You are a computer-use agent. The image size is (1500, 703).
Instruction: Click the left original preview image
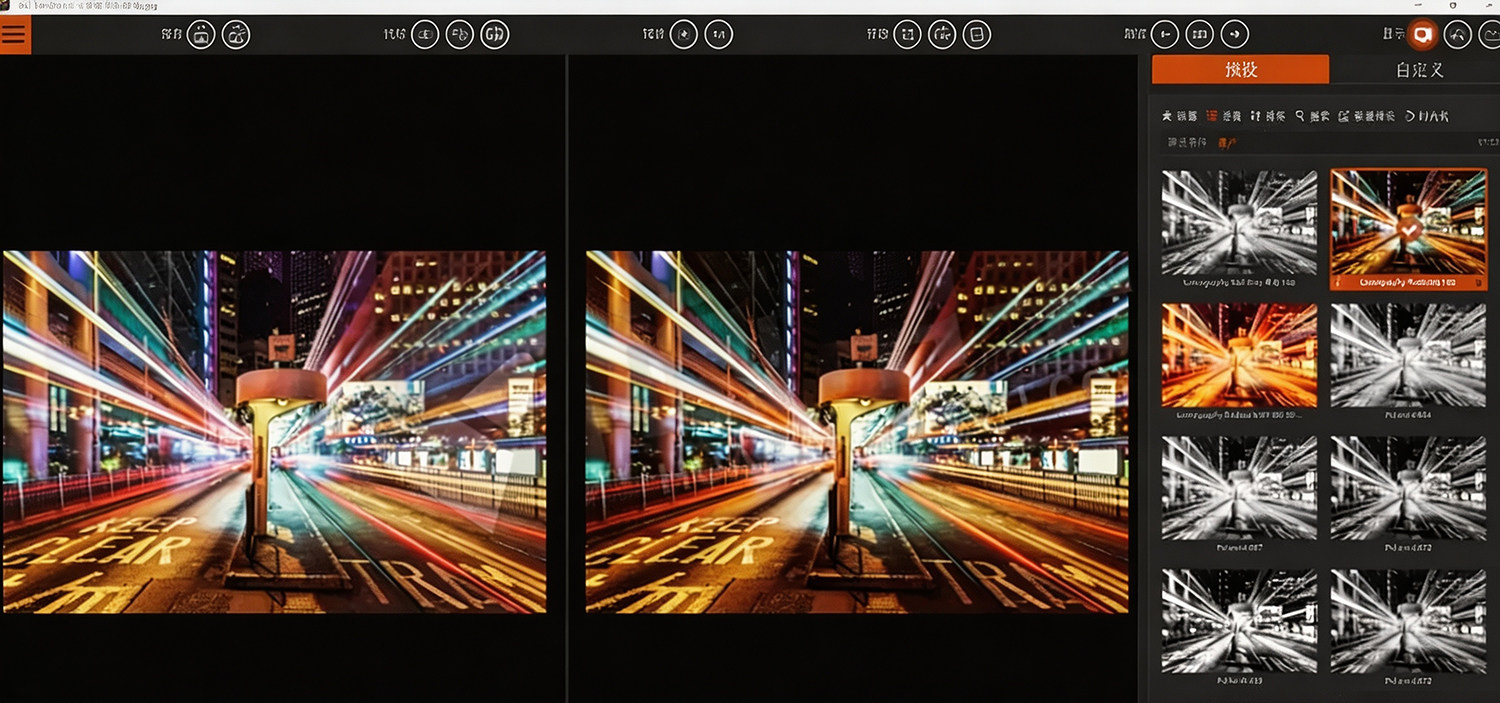click(x=274, y=431)
